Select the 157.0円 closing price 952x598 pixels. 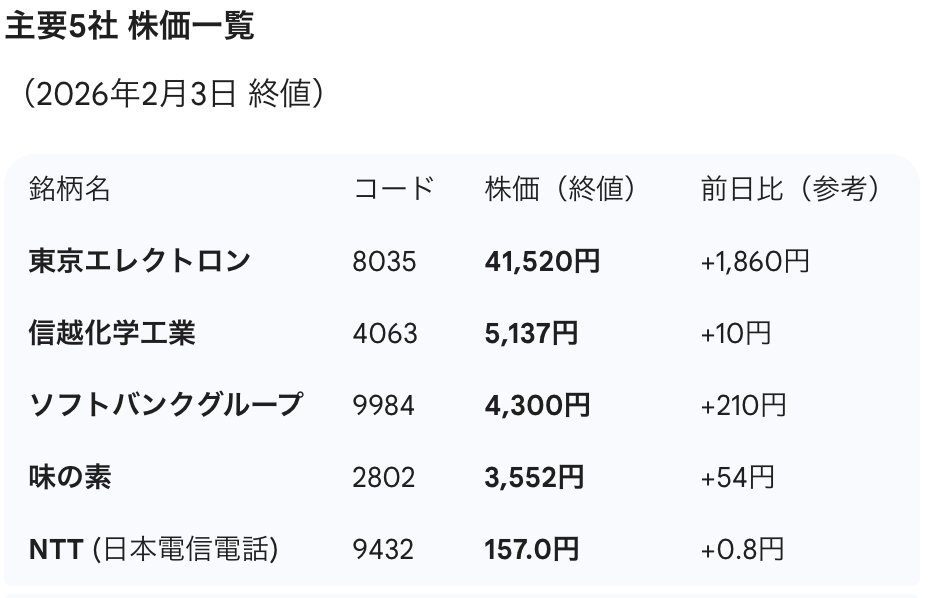click(x=531, y=549)
